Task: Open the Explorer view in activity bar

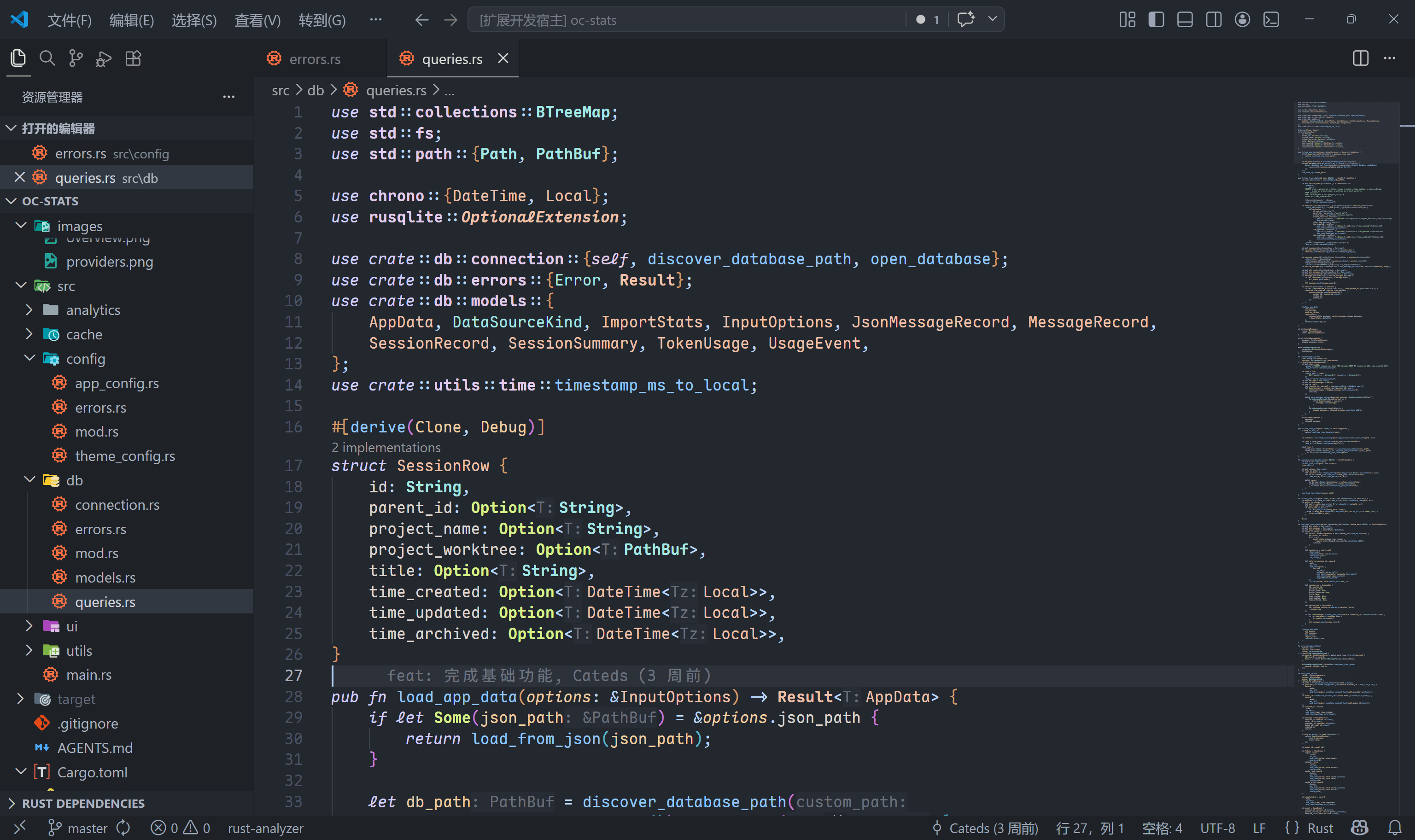Action: (18, 58)
